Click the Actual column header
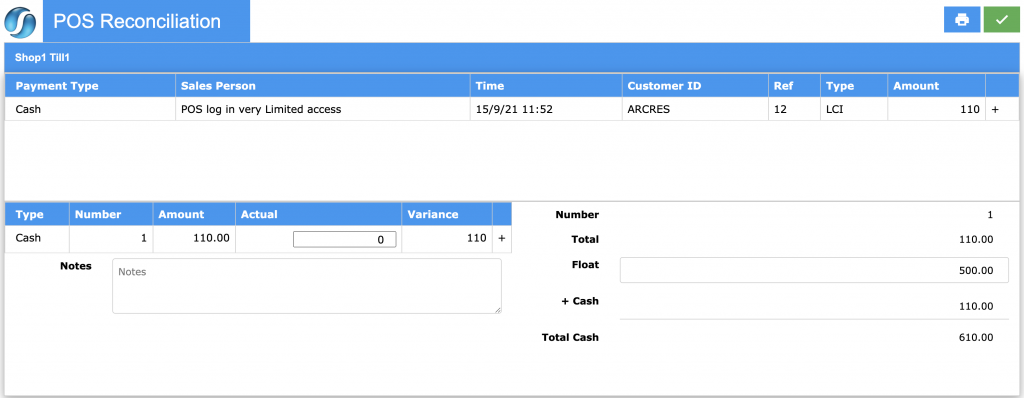 tap(318, 214)
